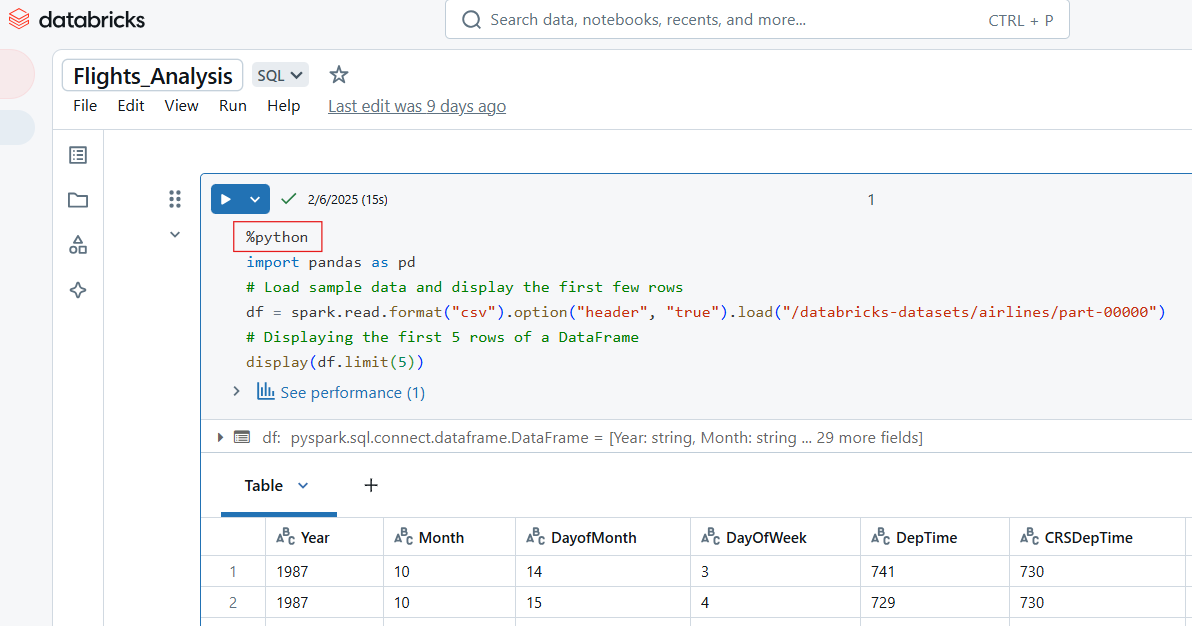This screenshot has height=626, width=1192.
Task: Click the Displaying the first 5 rows comment
Action: [x=442, y=337]
